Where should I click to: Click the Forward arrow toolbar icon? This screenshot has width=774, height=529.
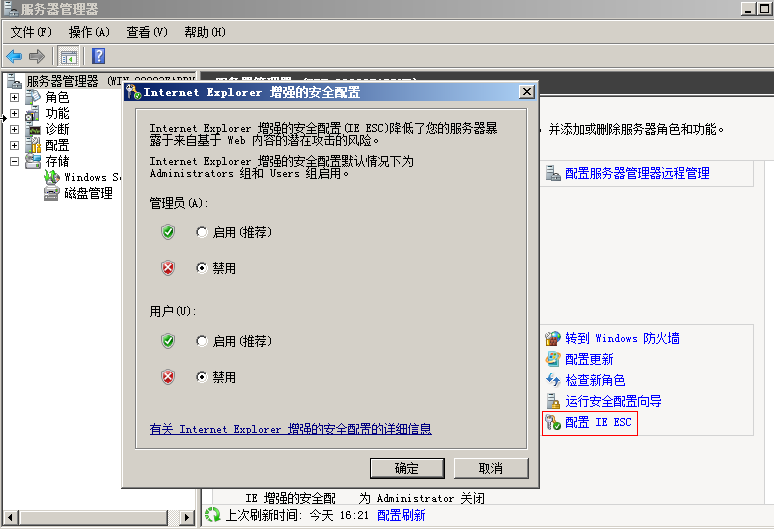point(37,56)
